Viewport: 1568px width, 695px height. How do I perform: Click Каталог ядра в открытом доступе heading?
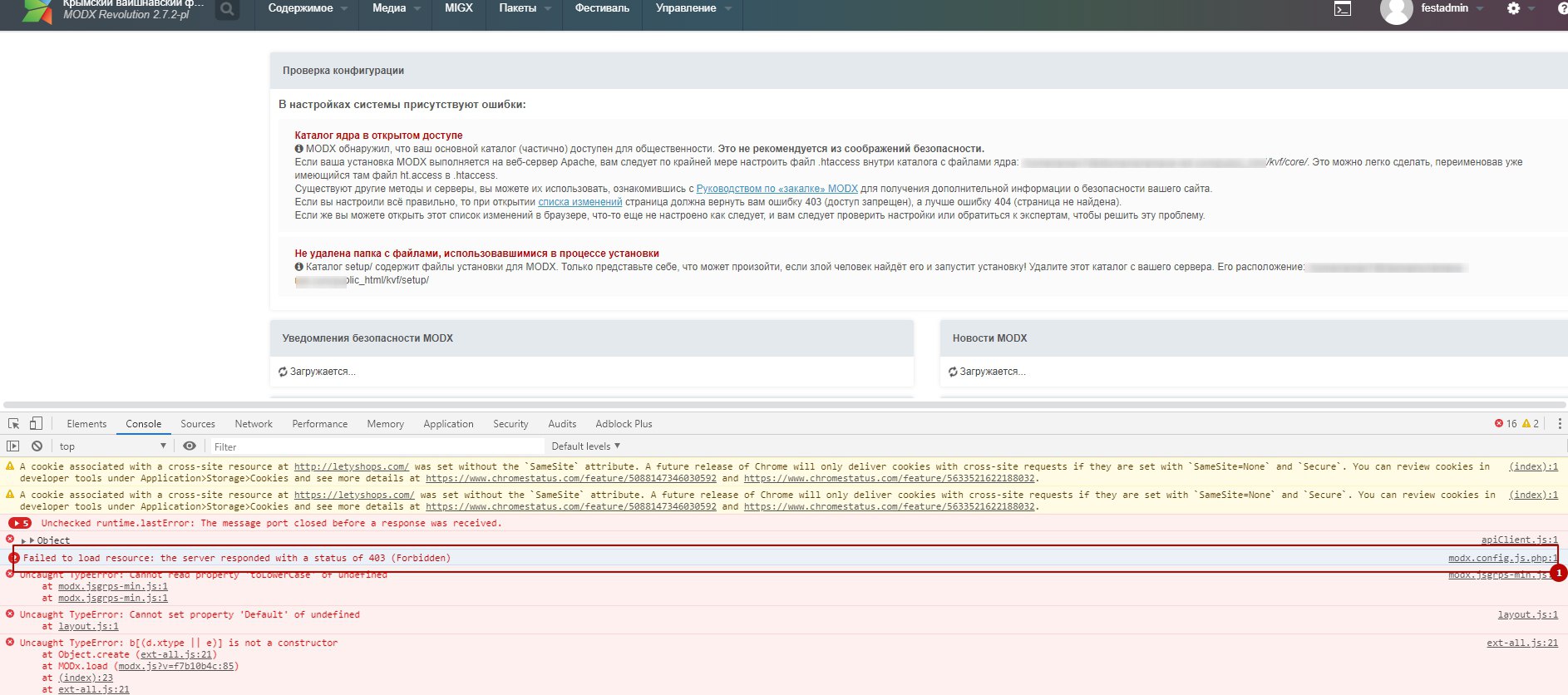point(378,136)
